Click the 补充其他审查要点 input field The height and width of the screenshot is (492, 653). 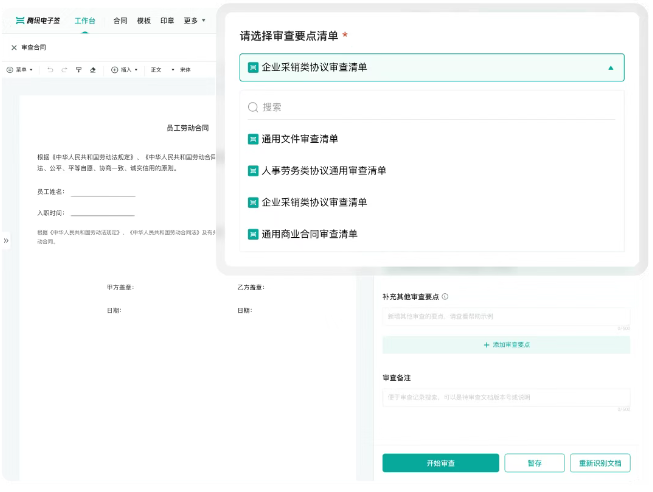[506, 317]
